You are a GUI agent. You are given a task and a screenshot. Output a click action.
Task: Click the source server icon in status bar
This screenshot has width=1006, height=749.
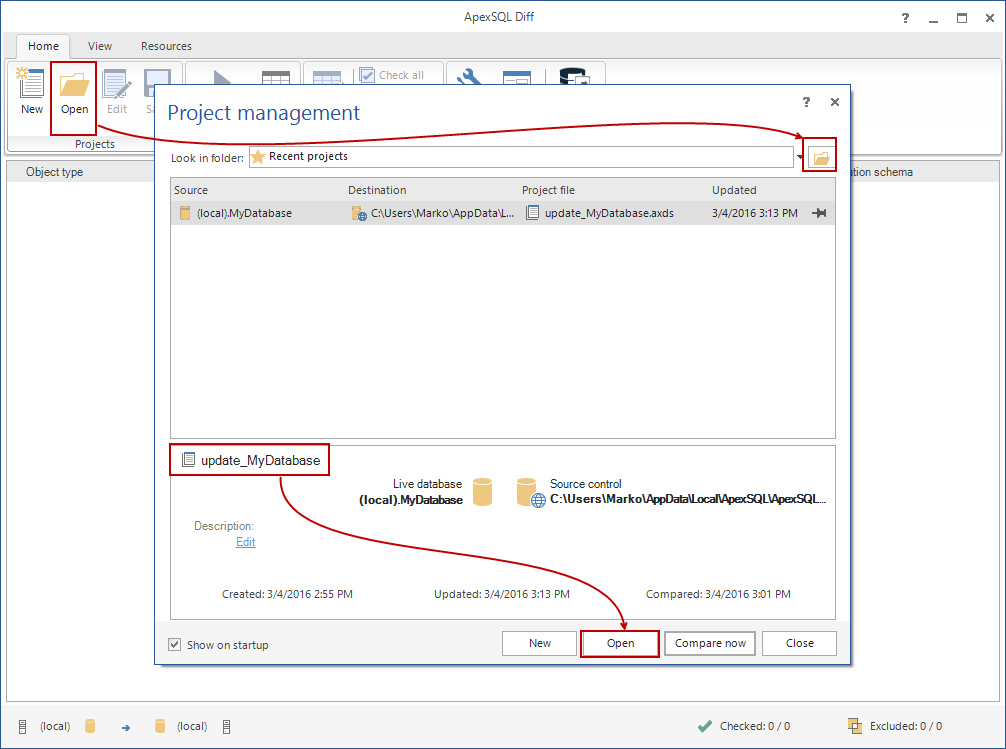point(22,727)
